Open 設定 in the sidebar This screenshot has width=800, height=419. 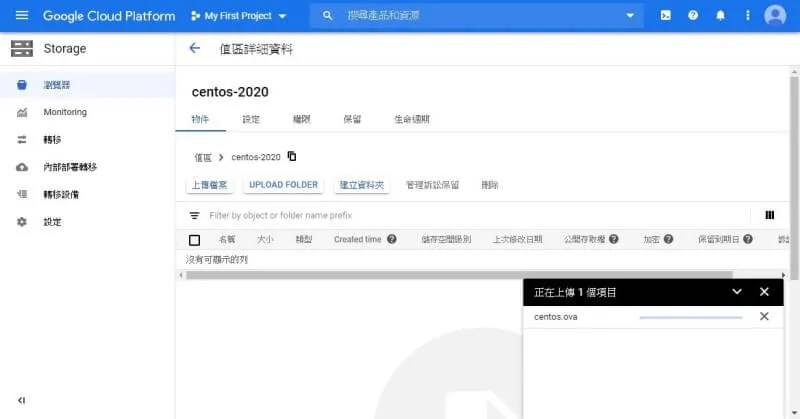[52, 222]
